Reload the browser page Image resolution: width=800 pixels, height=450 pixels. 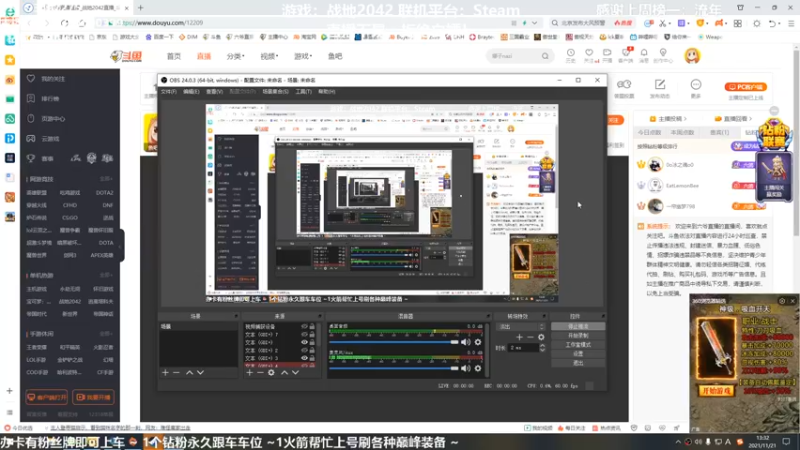coord(64,23)
